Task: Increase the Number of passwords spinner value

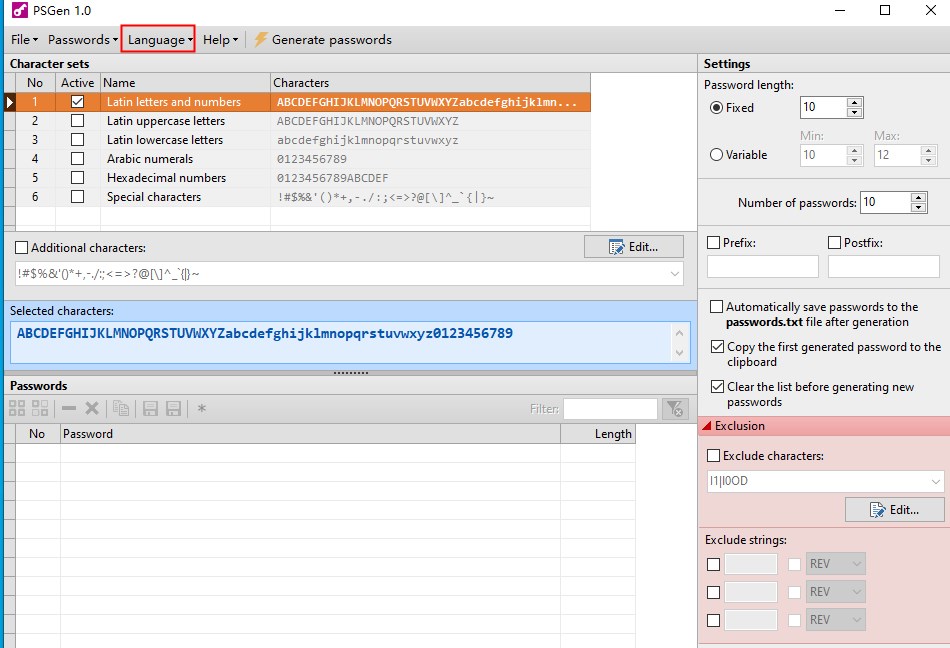Action: (919, 197)
